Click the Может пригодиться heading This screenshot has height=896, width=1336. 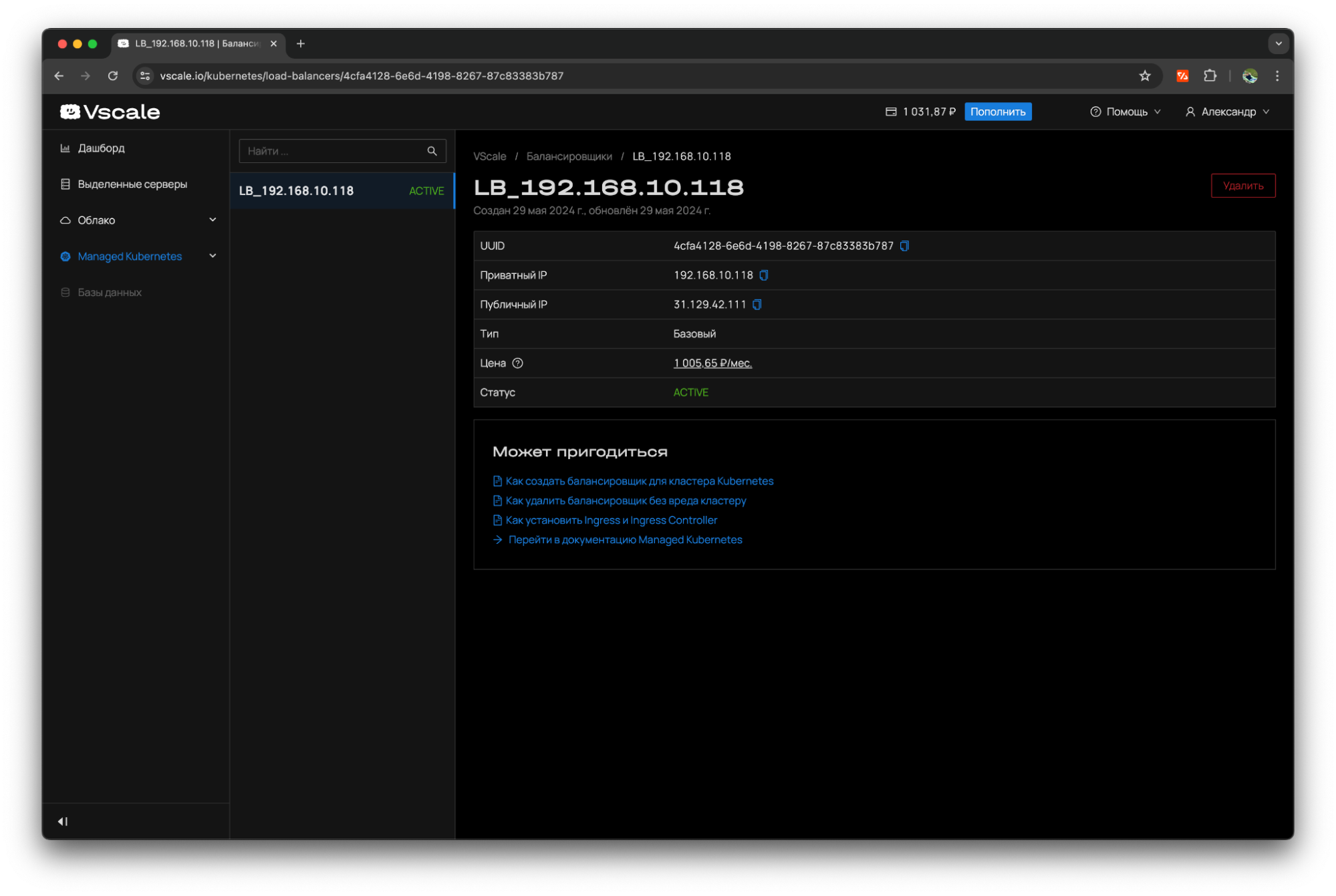pos(580,452)
